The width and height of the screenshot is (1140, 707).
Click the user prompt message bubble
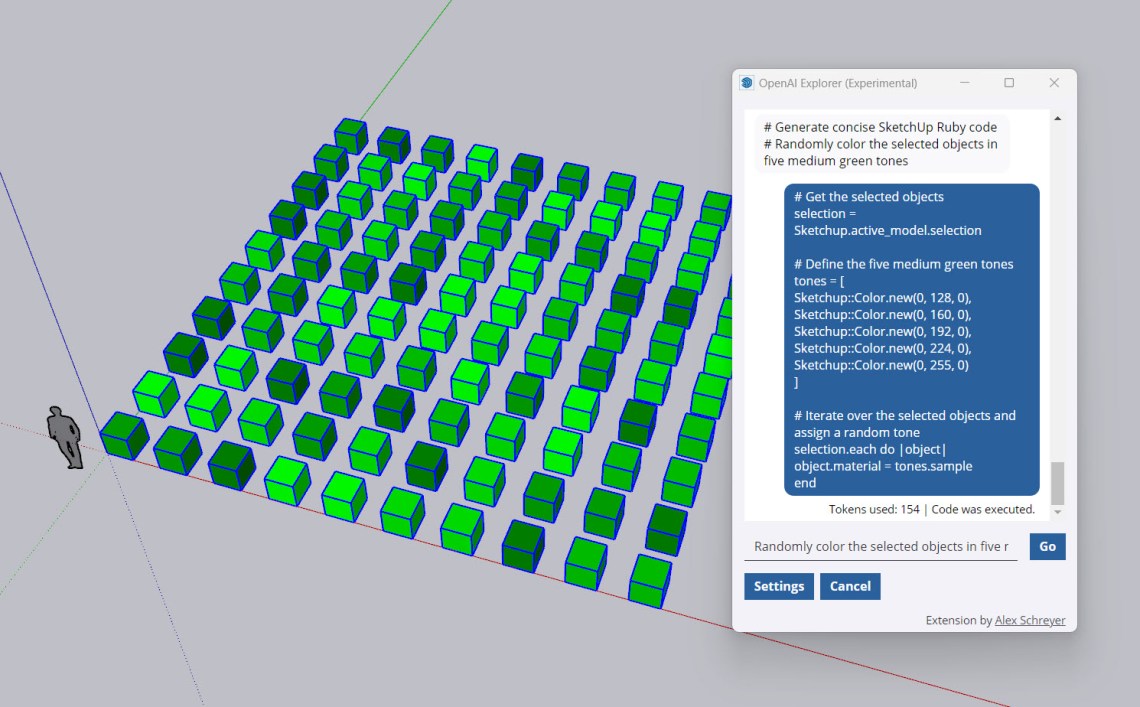(881, 144)
